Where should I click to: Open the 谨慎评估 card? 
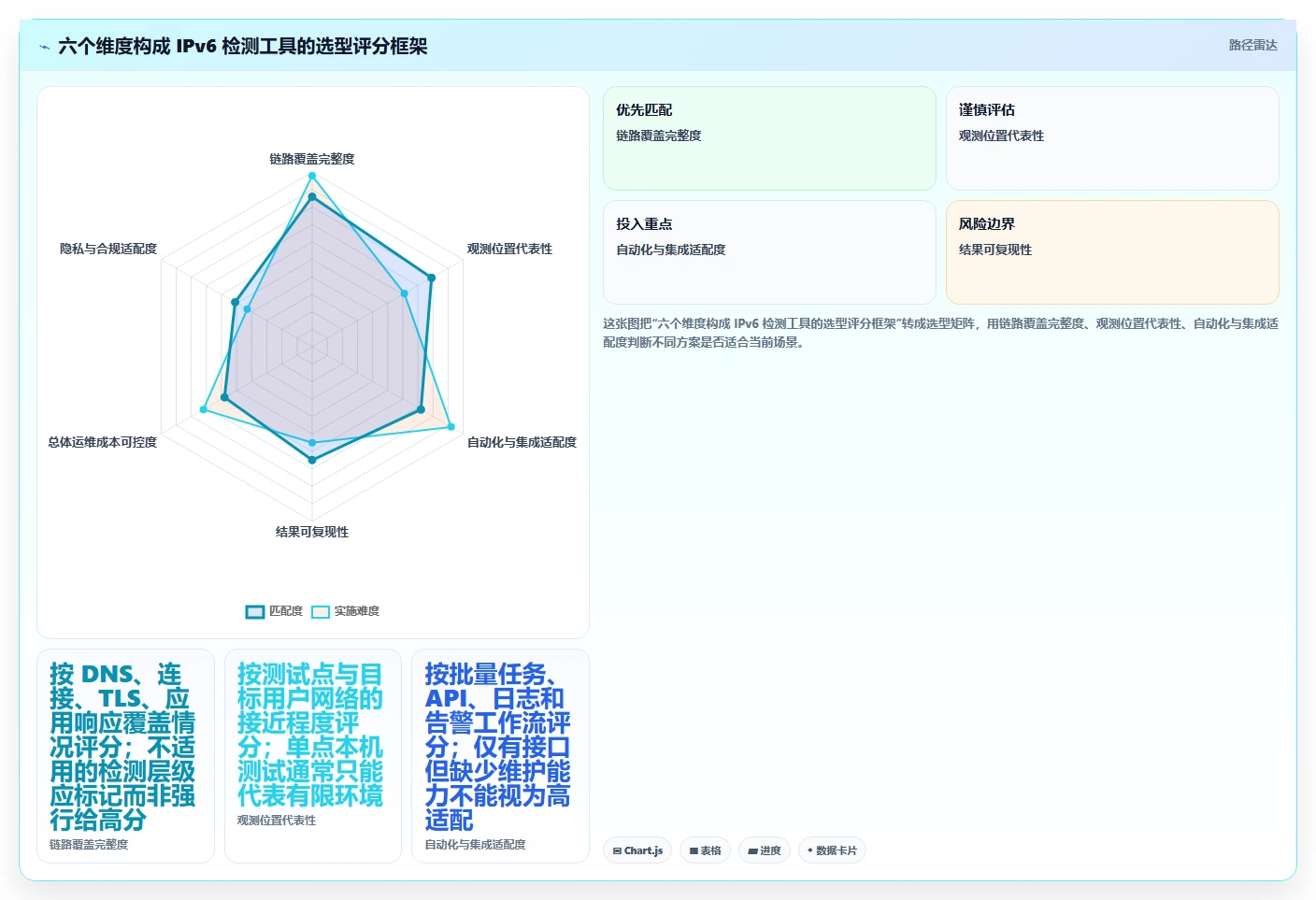(1112, 138)
